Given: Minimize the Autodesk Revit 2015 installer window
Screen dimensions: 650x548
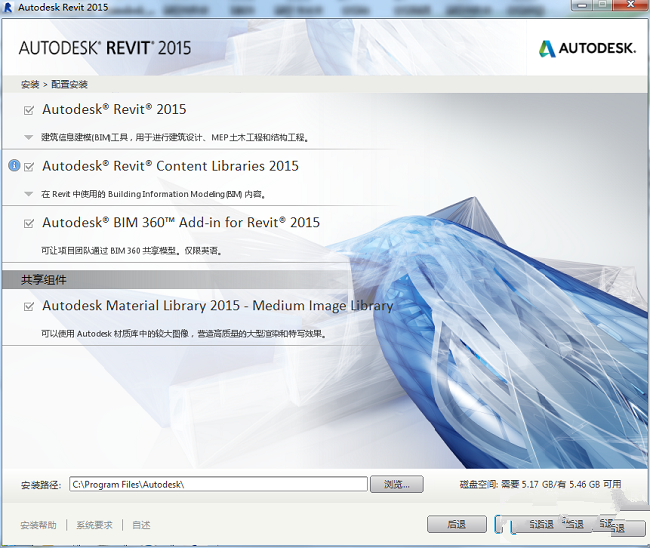Looking at the screenshot, I should pos(583,5).
